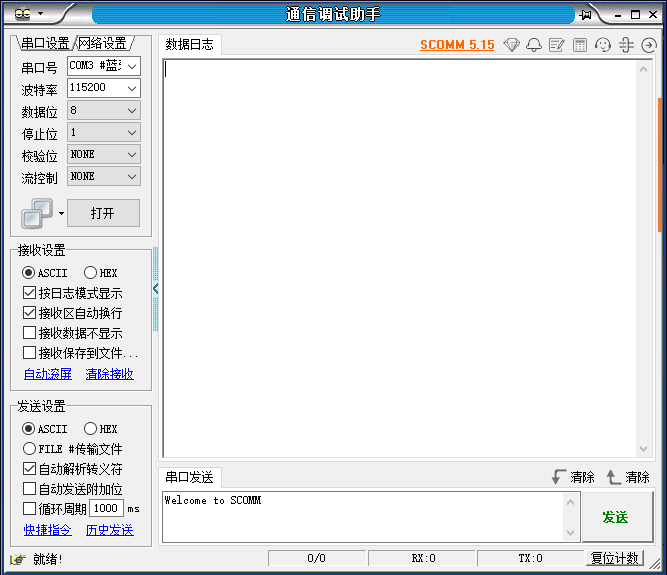667x575 pixels.
Task: Click the 自动滚屏 link
Action: [48, 374]
